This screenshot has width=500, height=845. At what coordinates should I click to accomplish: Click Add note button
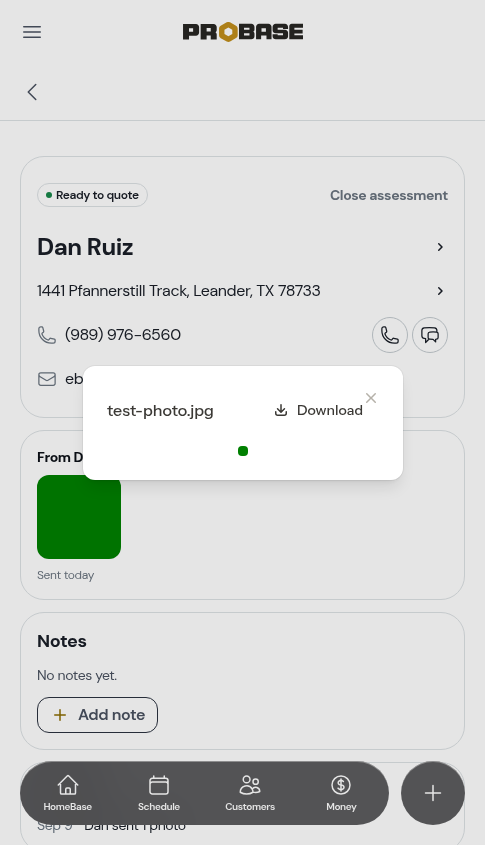point(98,715)
